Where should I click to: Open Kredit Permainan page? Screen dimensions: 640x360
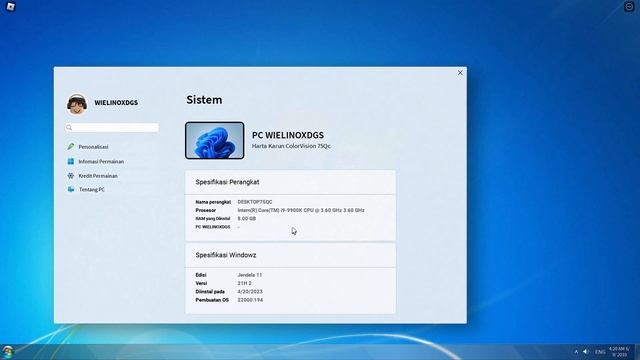pos(98,176)
